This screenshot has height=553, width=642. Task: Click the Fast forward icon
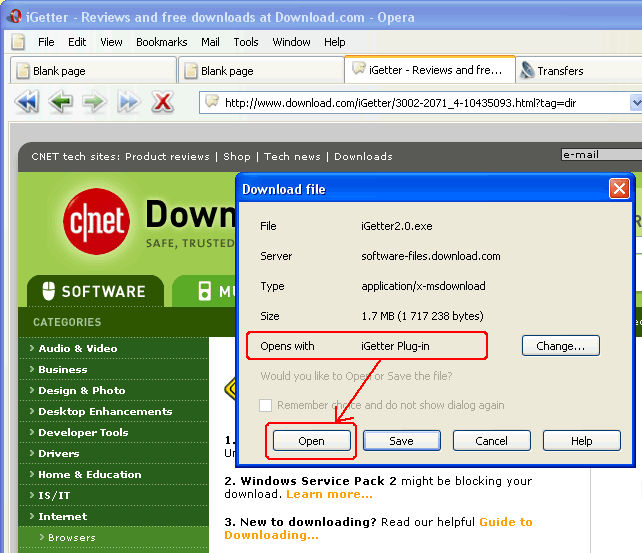pyautogui.click(x=128, y=102)
